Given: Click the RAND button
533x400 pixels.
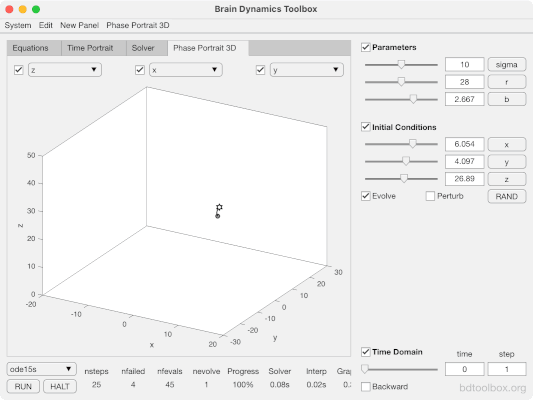Looking at the screenshot, I should click(x=506, y=196).
